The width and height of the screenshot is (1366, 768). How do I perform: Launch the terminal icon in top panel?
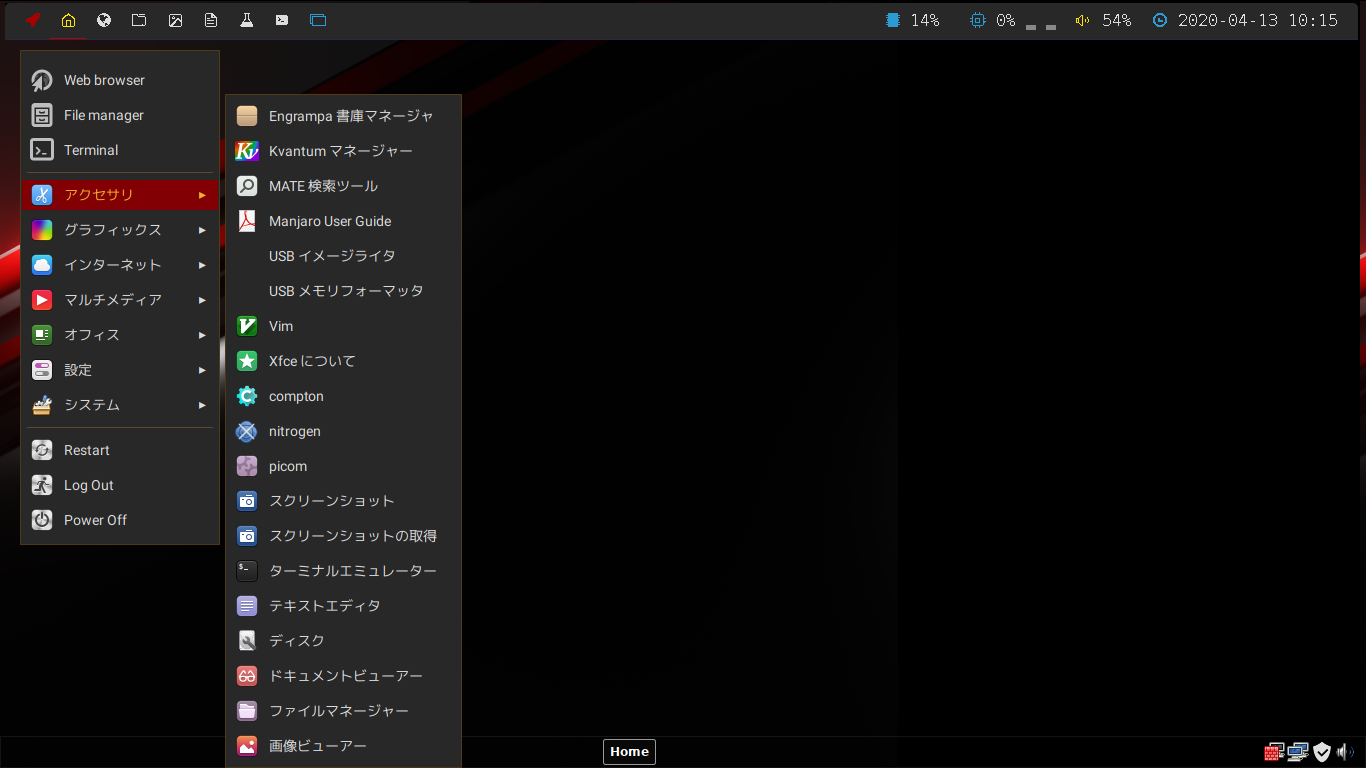point(282,20)
